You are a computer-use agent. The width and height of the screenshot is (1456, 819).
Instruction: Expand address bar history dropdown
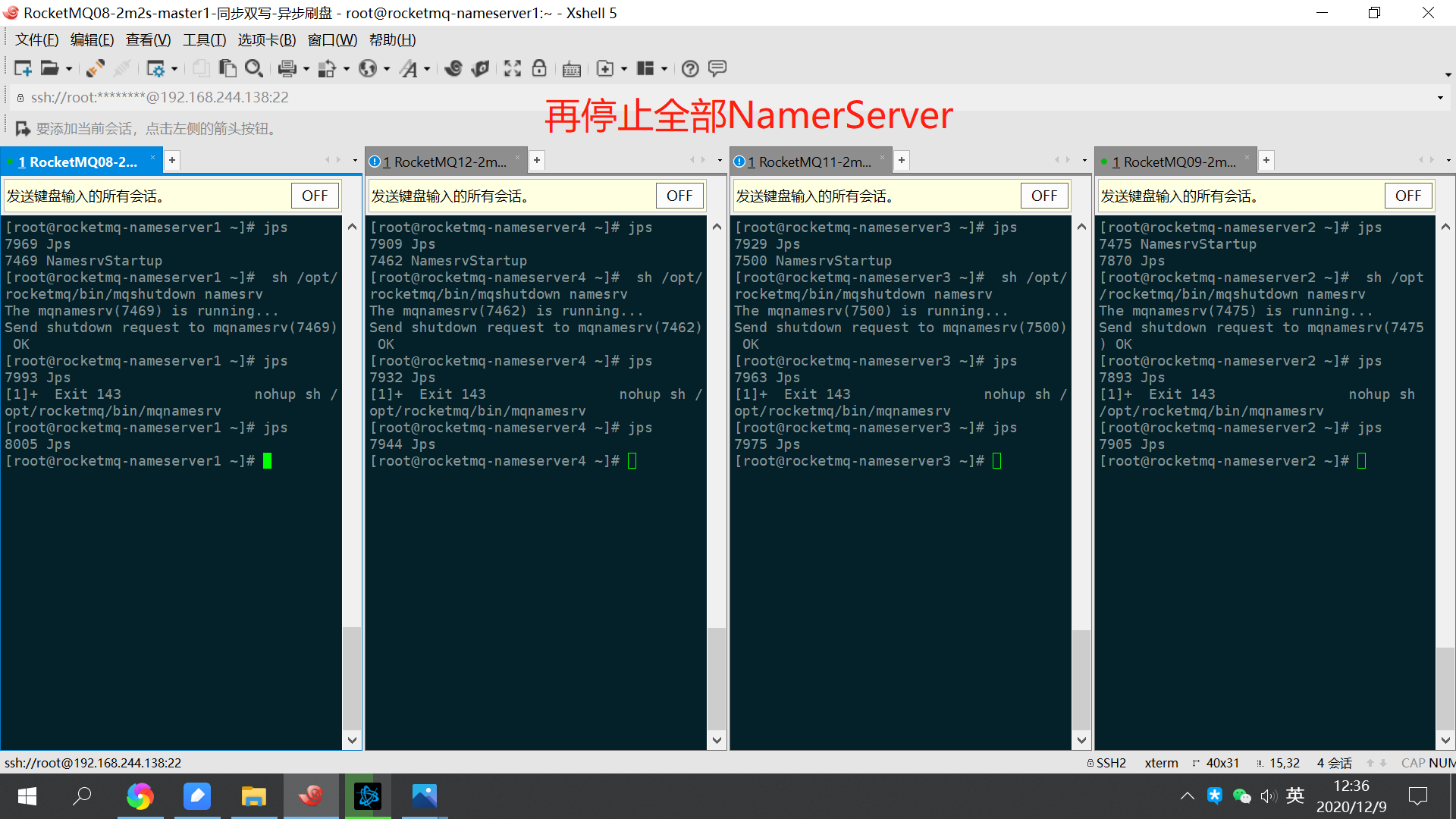(1440, 97)
